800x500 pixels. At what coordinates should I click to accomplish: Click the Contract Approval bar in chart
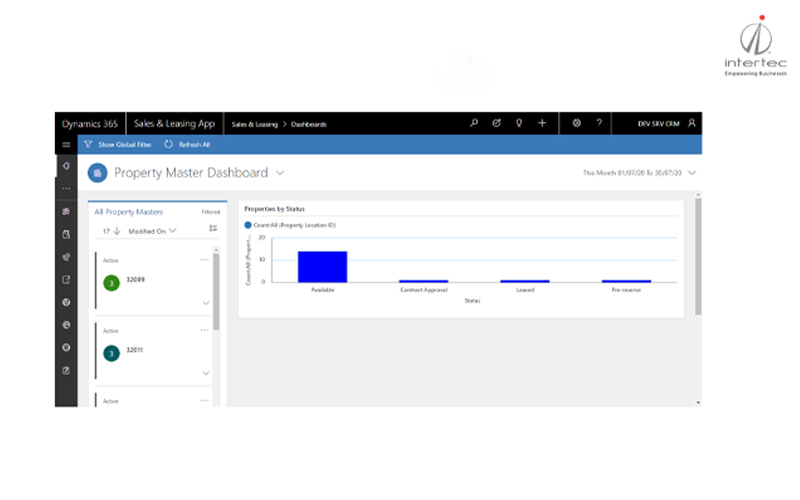point(423,281)
